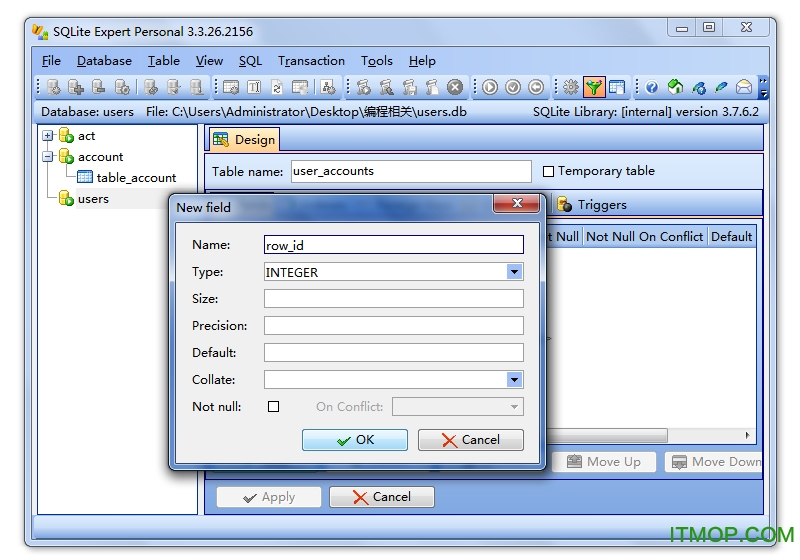Open the Tools menu
Image resolution: width=800 pixels, height=560 pixels.
(x=377, y=61)
